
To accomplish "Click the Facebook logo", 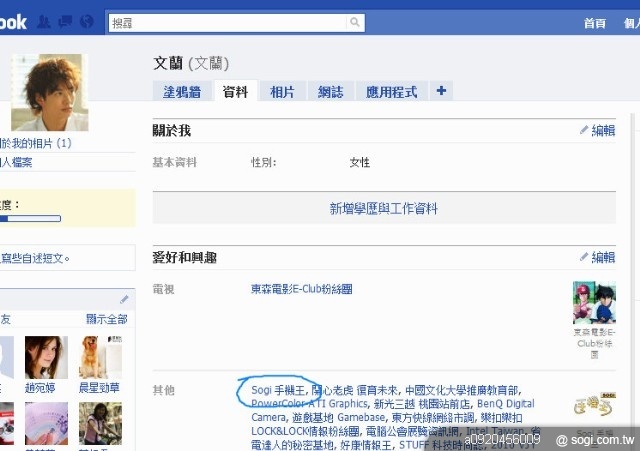I will (x=13, y=22).
